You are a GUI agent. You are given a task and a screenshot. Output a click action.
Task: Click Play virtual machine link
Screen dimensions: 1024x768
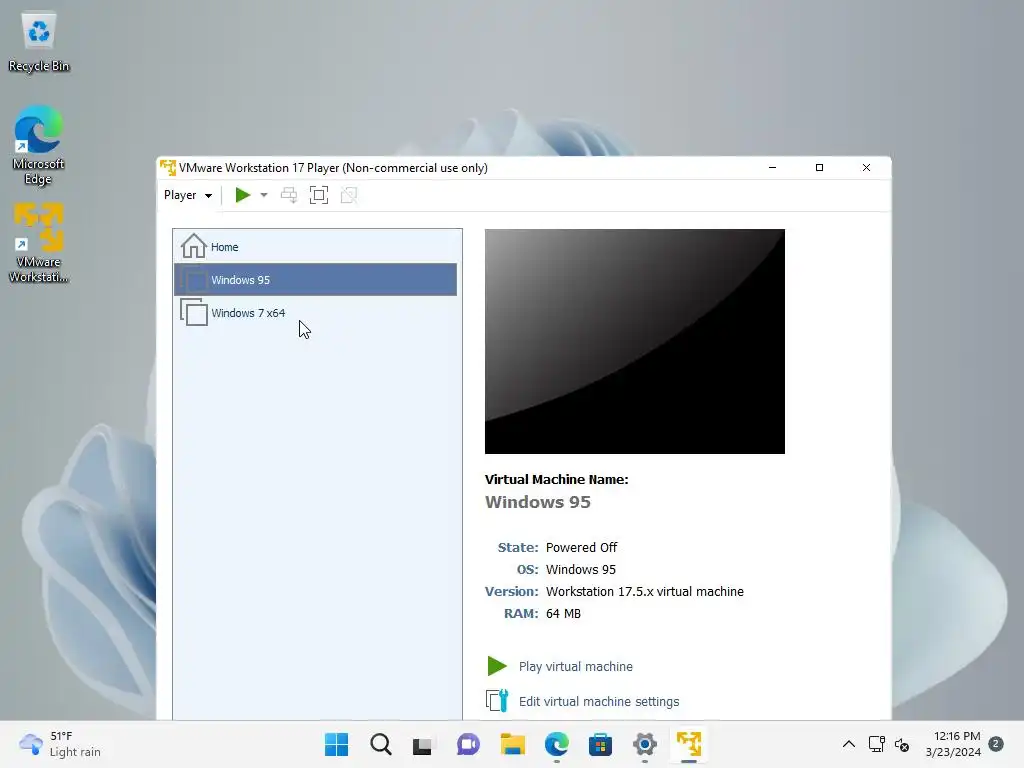(x=575, y=667)
